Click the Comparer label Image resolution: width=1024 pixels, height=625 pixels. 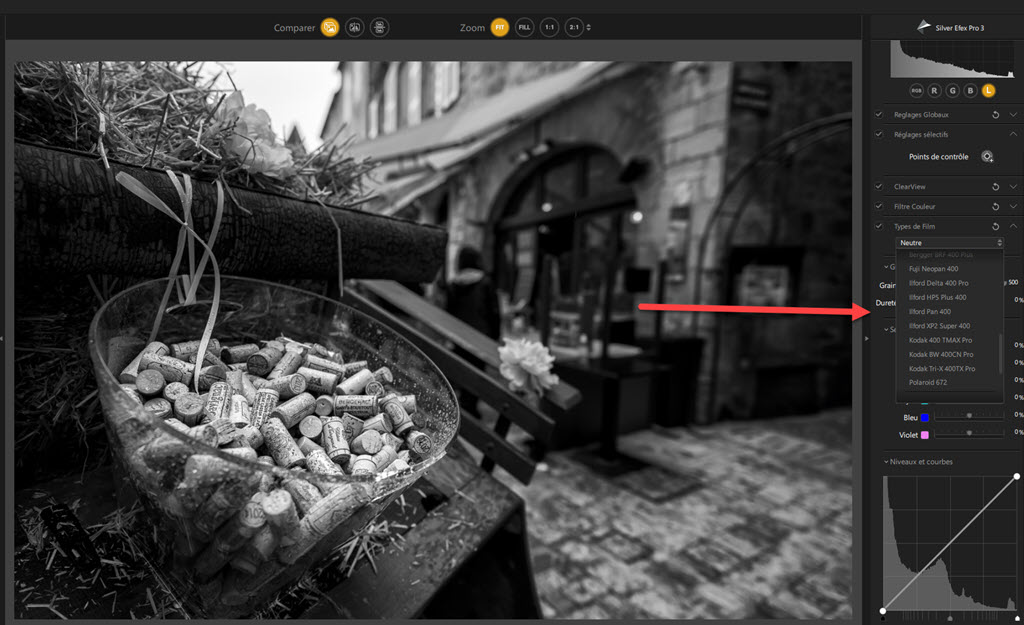click(x=294, y=28)
